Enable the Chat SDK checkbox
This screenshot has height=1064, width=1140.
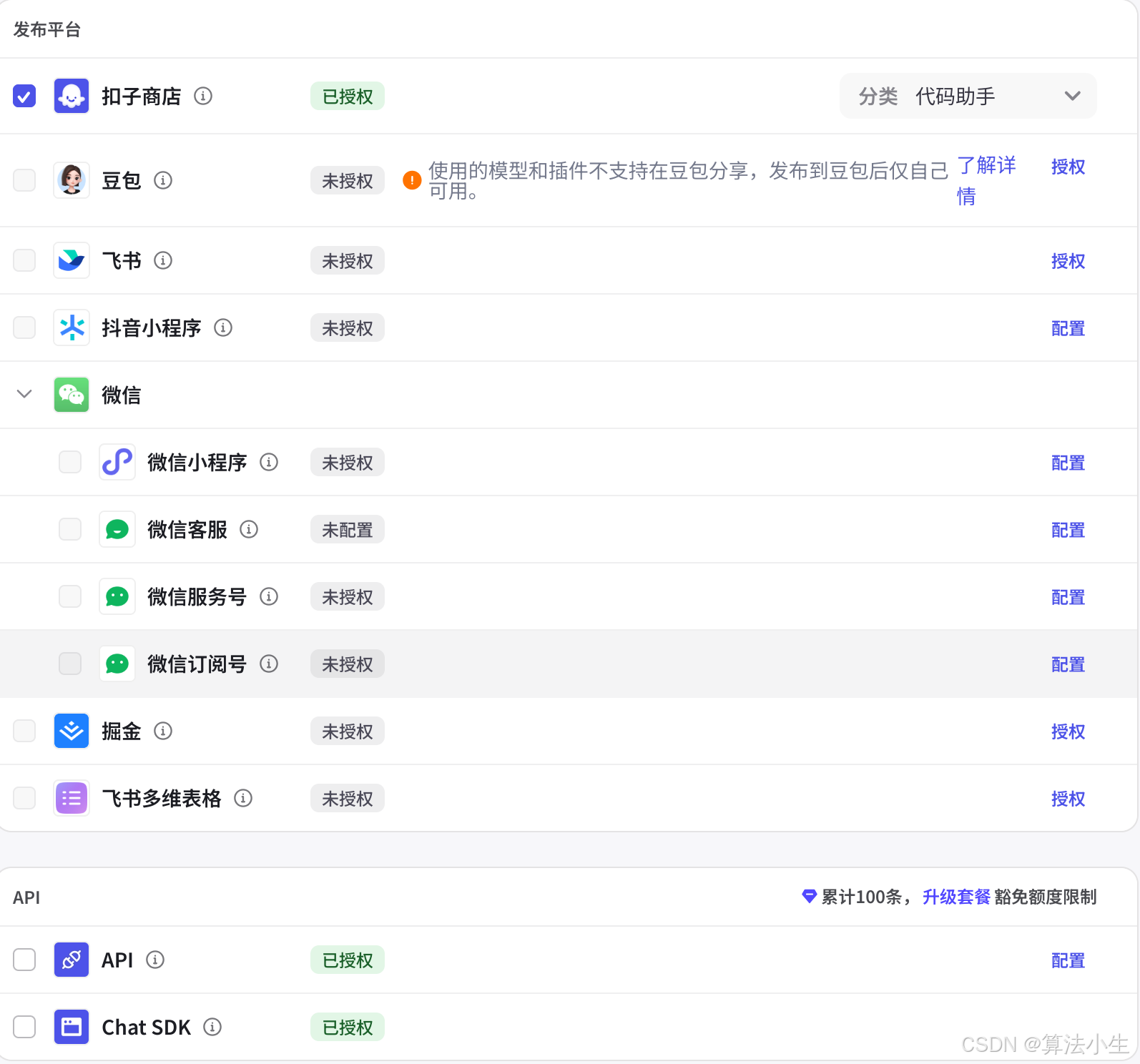click(24, 1027)
